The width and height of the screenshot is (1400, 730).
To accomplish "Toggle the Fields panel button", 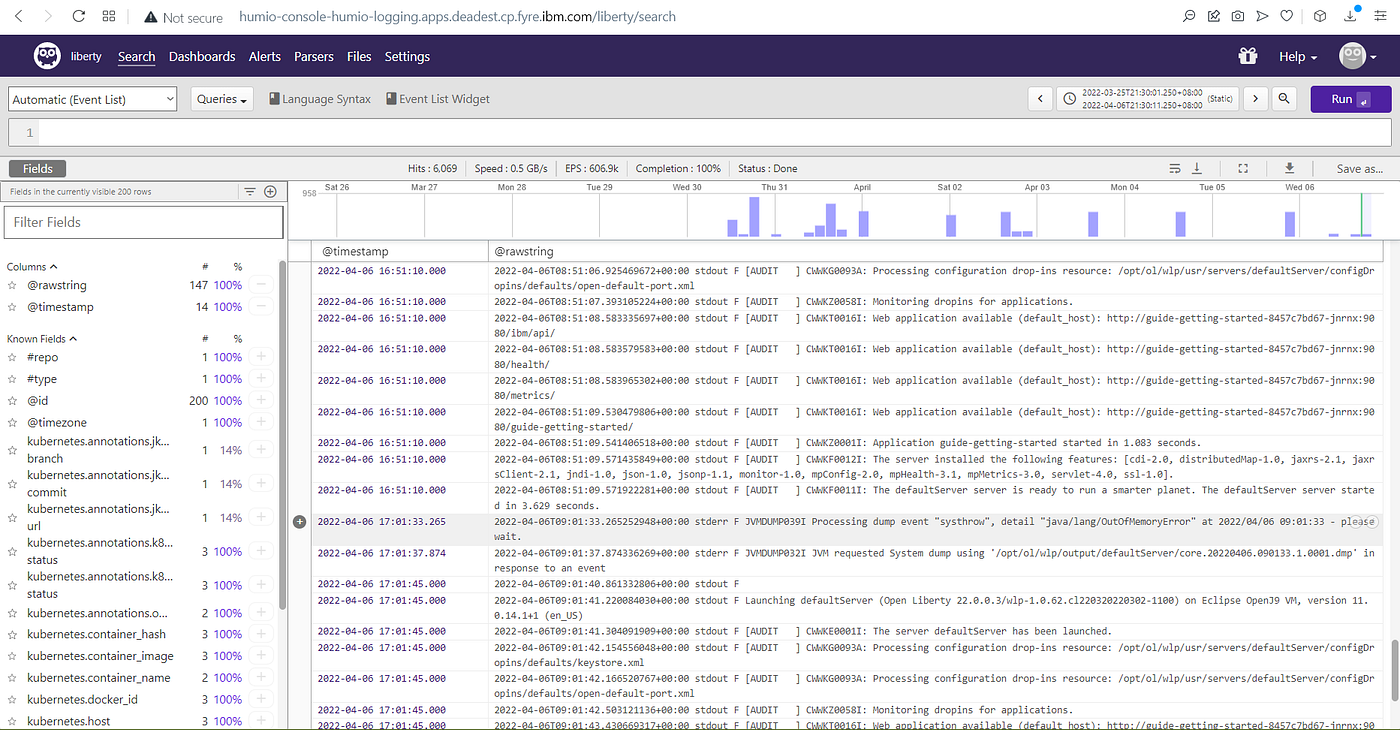I will 38,169.
